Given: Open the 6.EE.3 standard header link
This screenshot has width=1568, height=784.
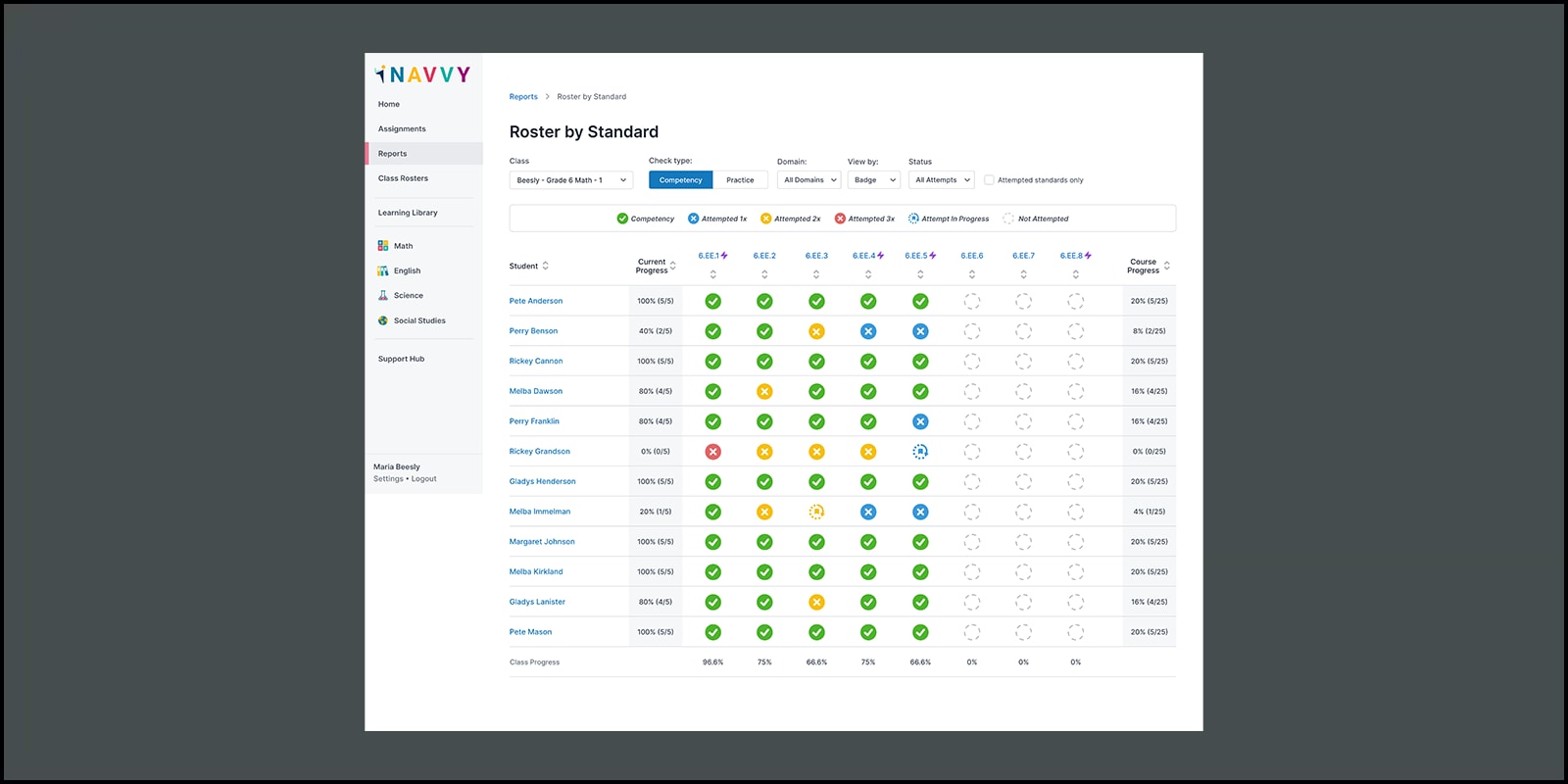Looking at the screenshot, I should (816, 256).
